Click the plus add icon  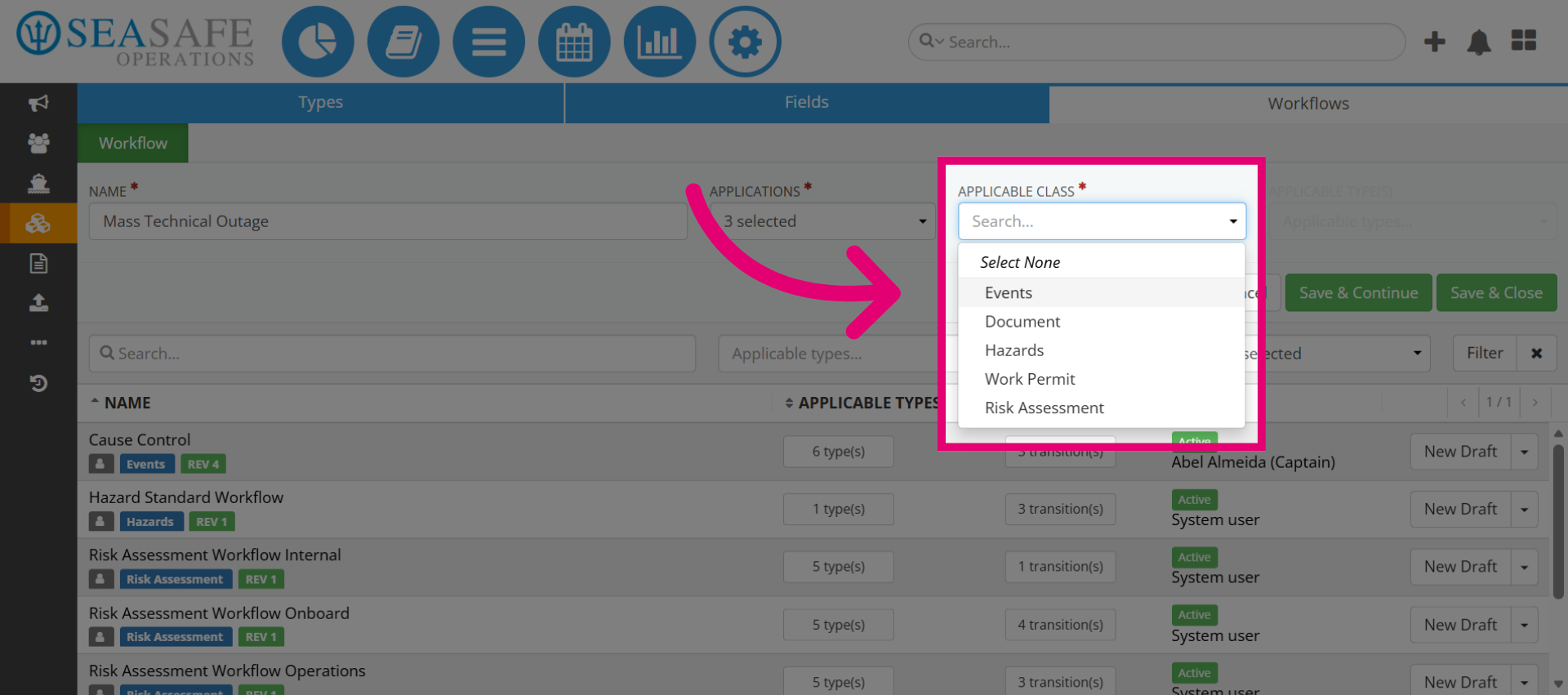pyautogui.click(x=1435, y=42)
